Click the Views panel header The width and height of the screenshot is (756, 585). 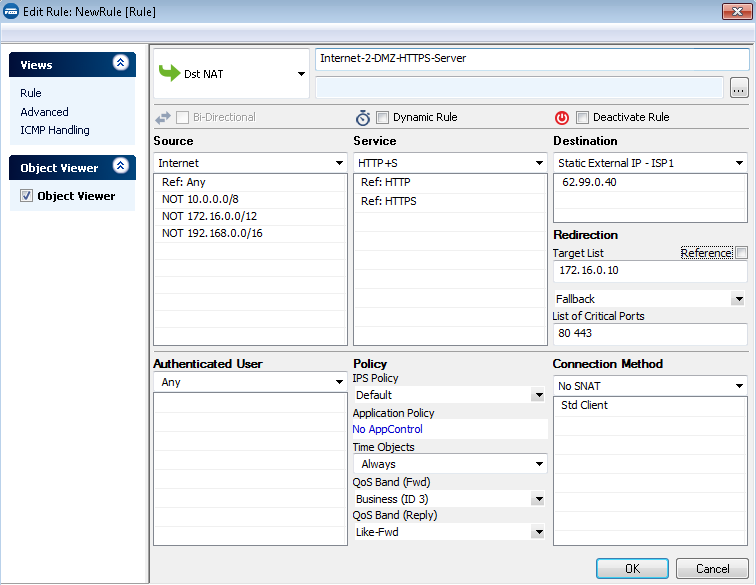point(72,65)
